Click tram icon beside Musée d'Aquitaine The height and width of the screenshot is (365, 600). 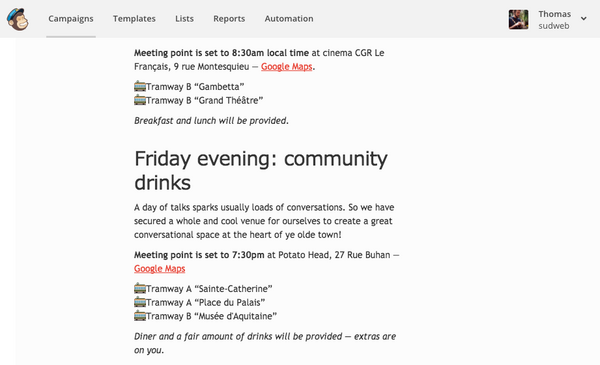tap(140, 316)
